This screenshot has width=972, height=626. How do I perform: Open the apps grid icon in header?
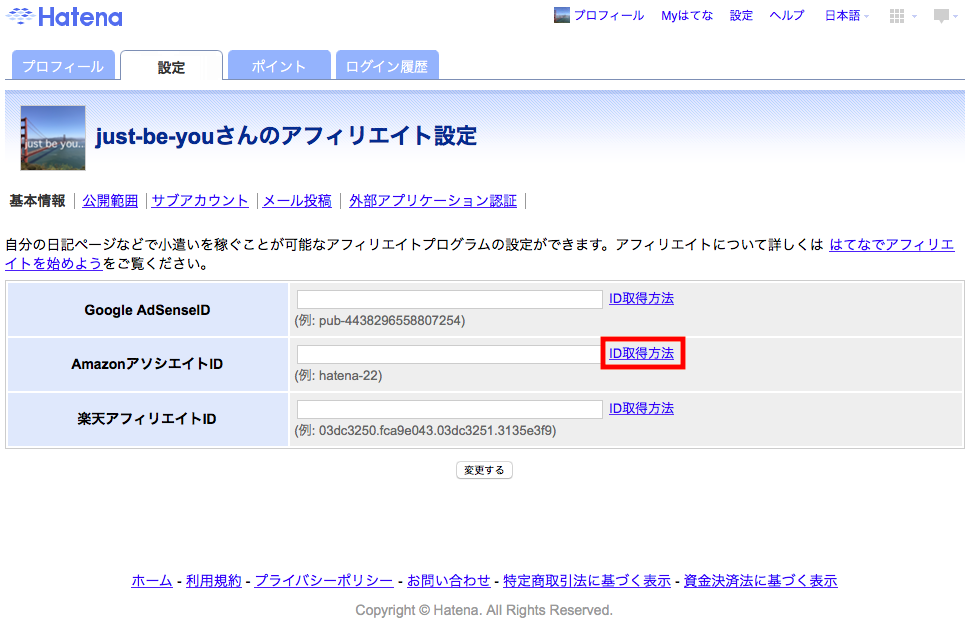pos(896,16)
